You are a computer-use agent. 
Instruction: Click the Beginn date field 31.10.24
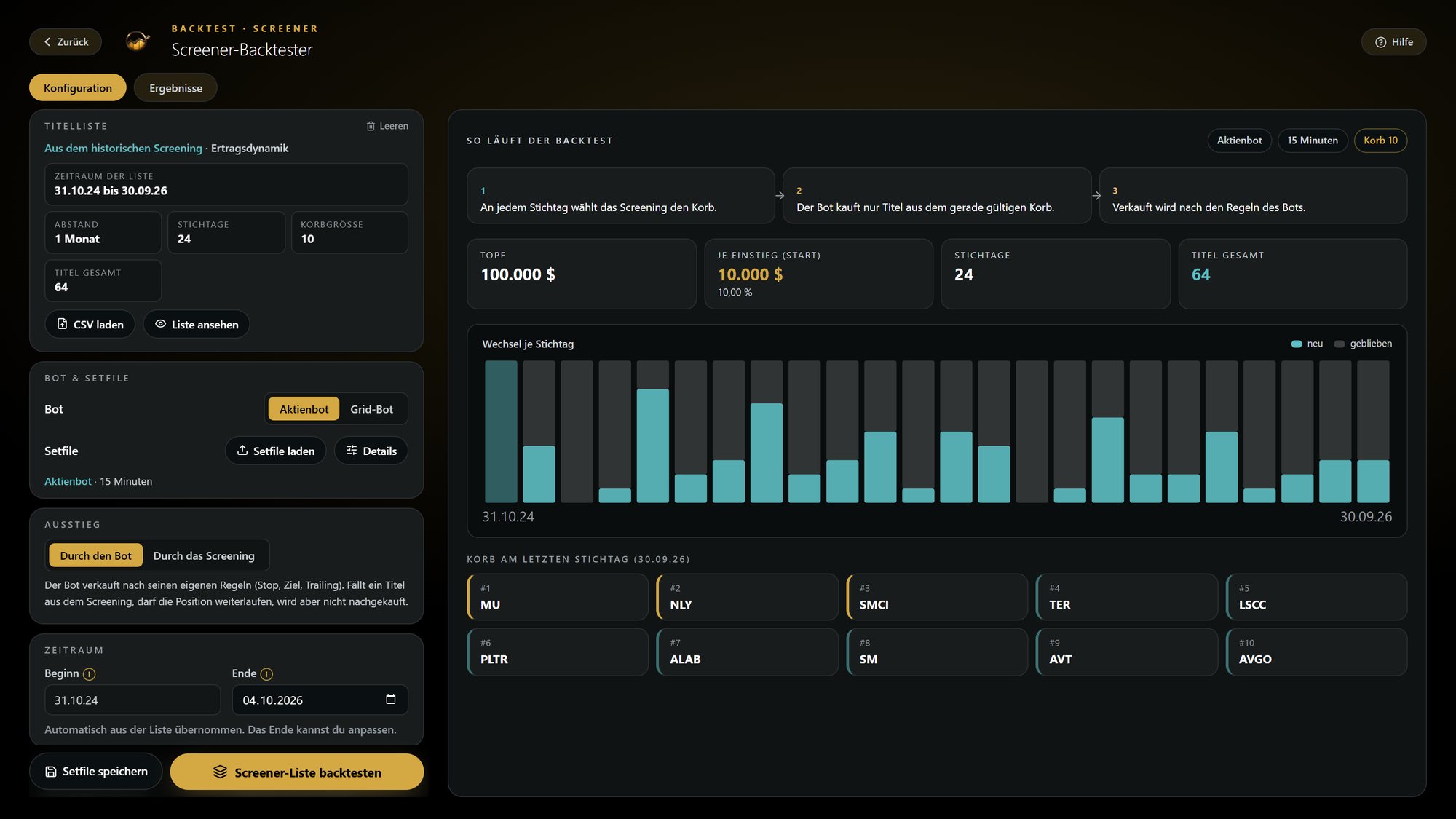coord(132,700)
